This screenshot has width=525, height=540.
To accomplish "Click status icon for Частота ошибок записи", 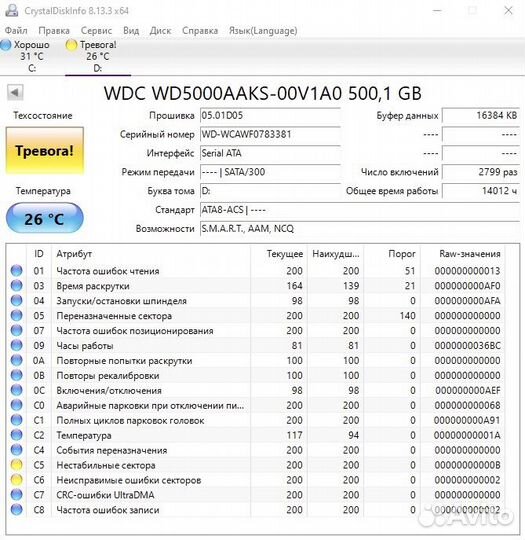I will point(16,510).
